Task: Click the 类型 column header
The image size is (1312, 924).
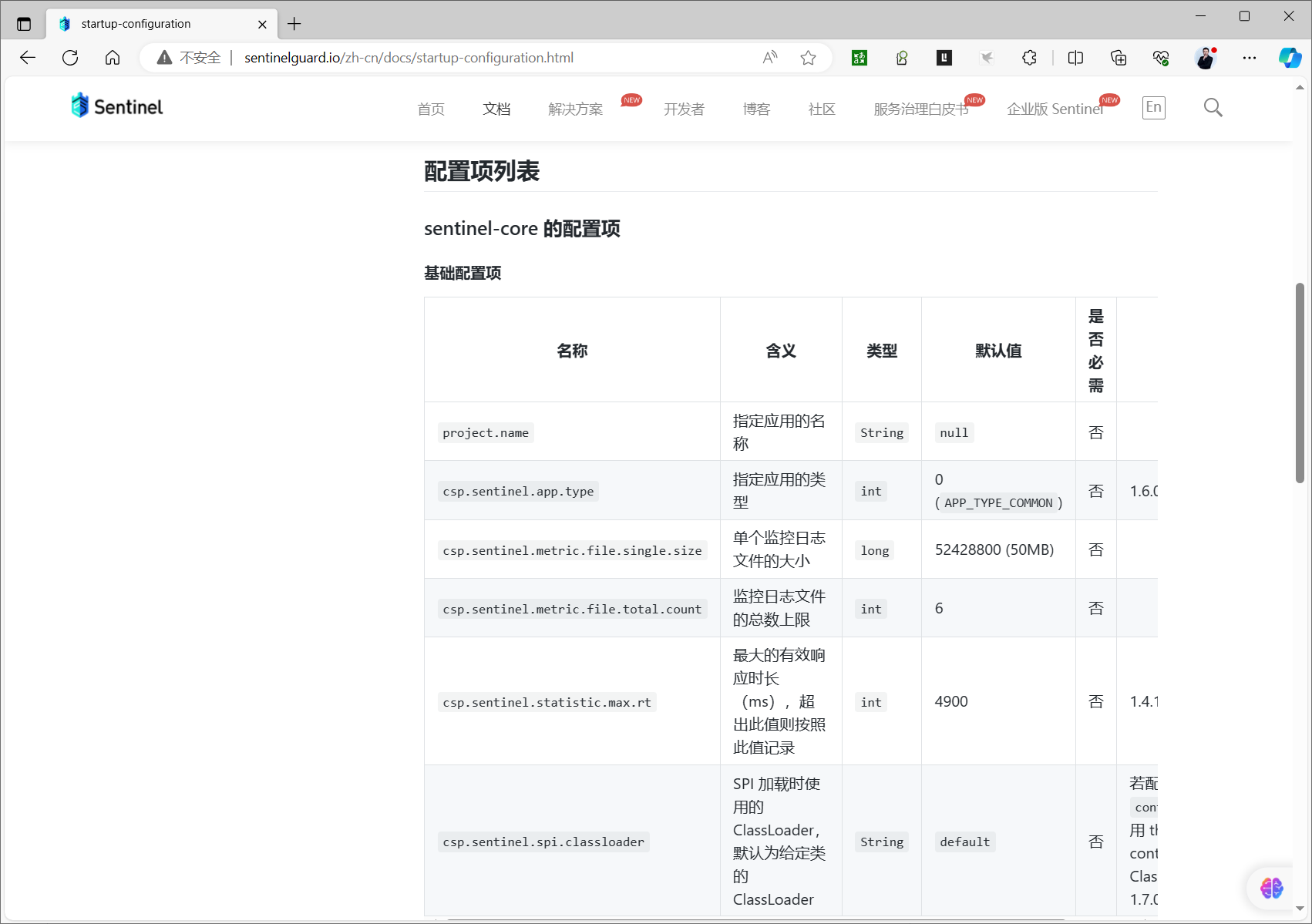Action: point(882,351)
